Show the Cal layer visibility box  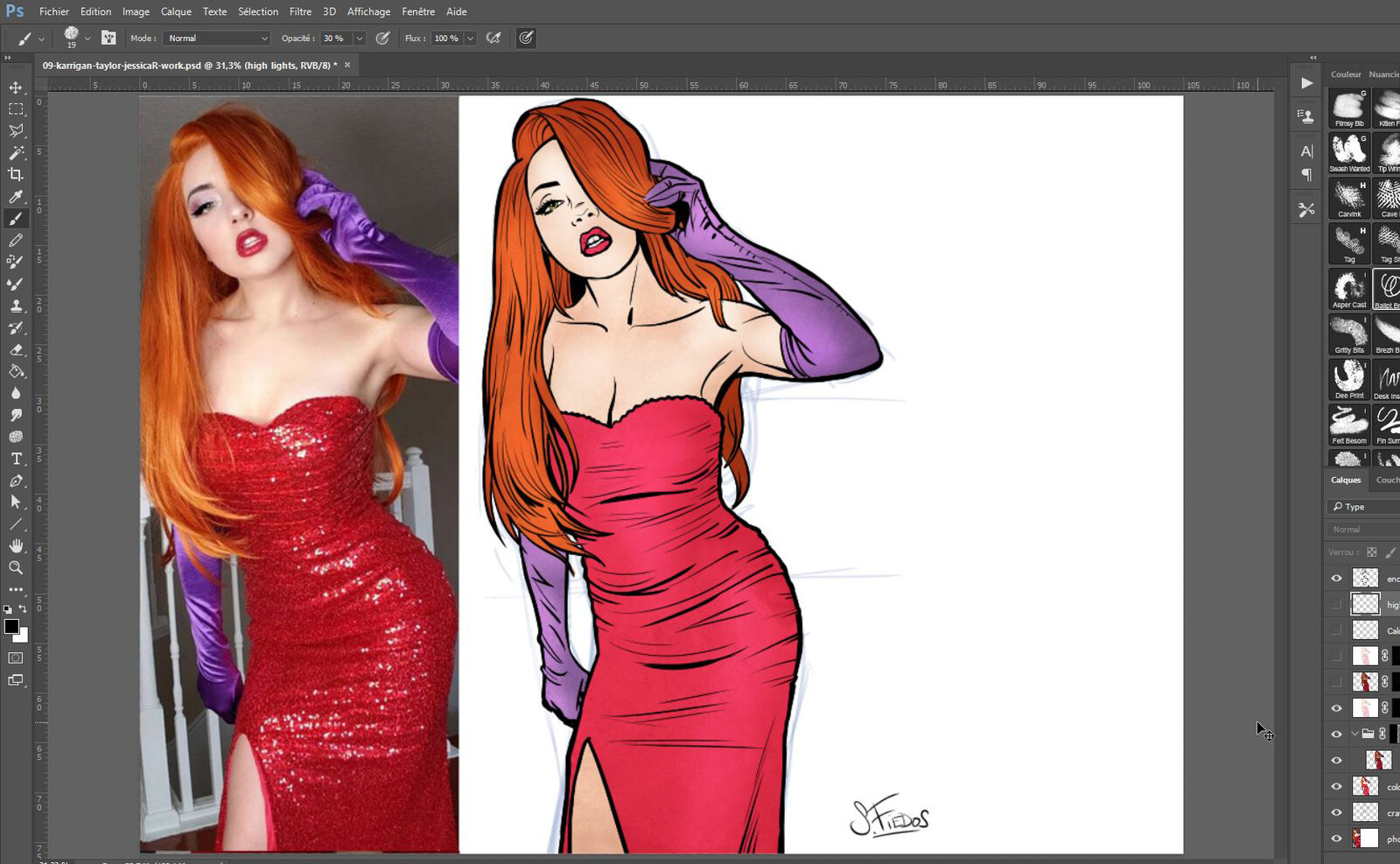coord(1336,629)
